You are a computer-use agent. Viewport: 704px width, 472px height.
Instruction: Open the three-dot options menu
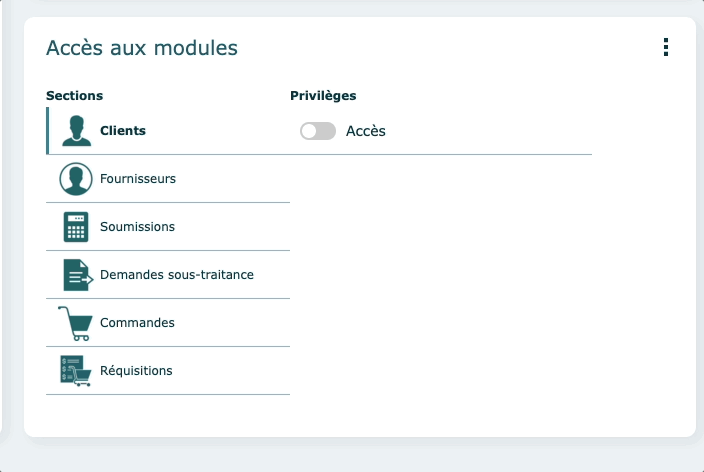666,47
